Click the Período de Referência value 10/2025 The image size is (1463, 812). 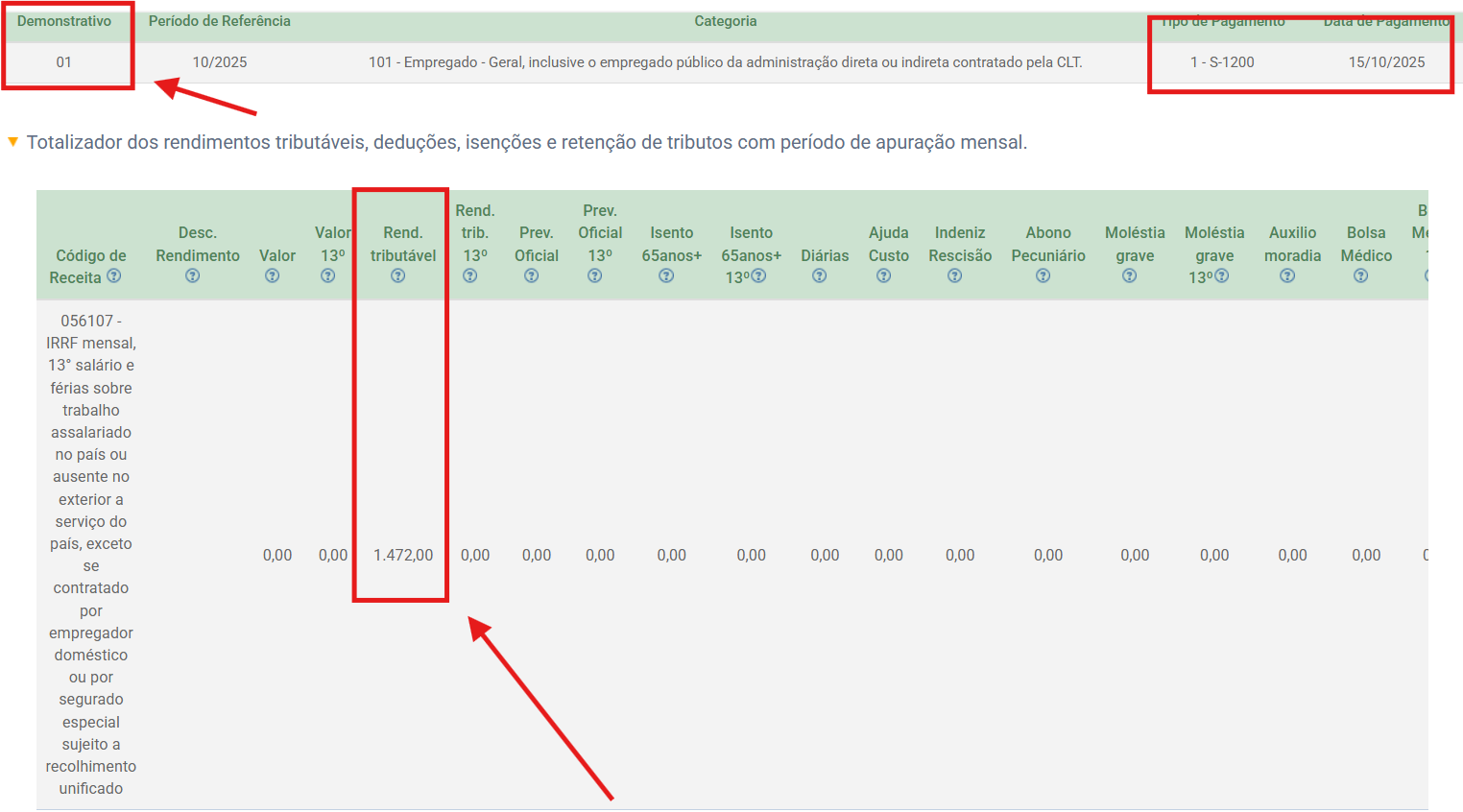220,62
